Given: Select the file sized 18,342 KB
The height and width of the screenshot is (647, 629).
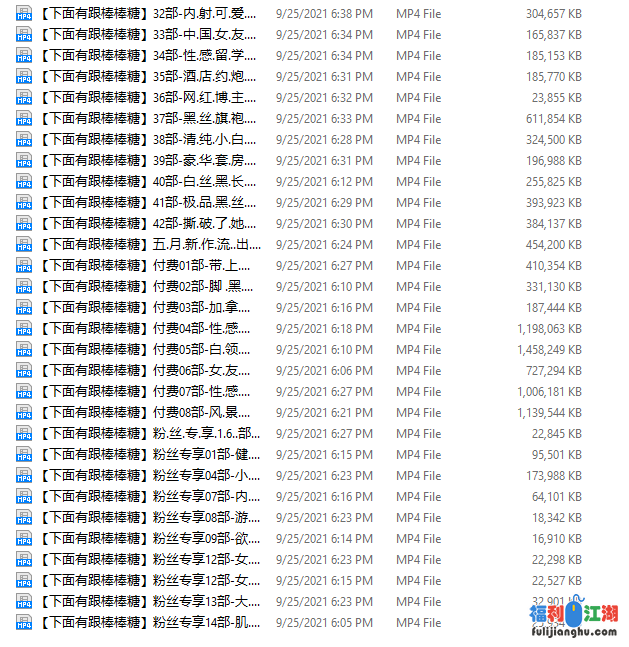Looking at the screenshot, I should click(x=557, y=517).
